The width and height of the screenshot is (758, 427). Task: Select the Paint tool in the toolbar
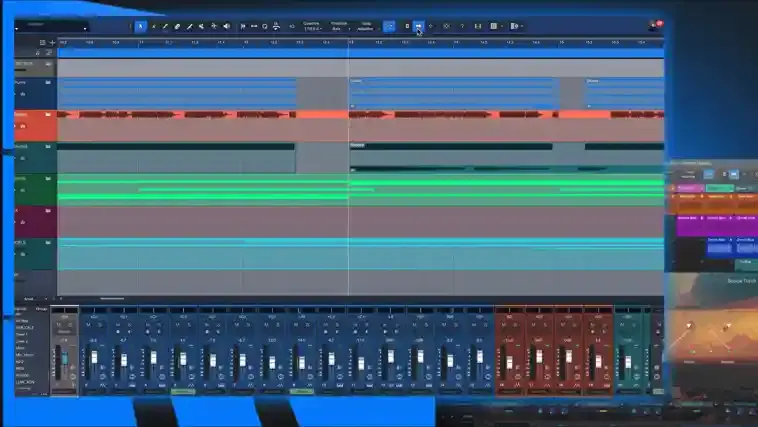190,27
